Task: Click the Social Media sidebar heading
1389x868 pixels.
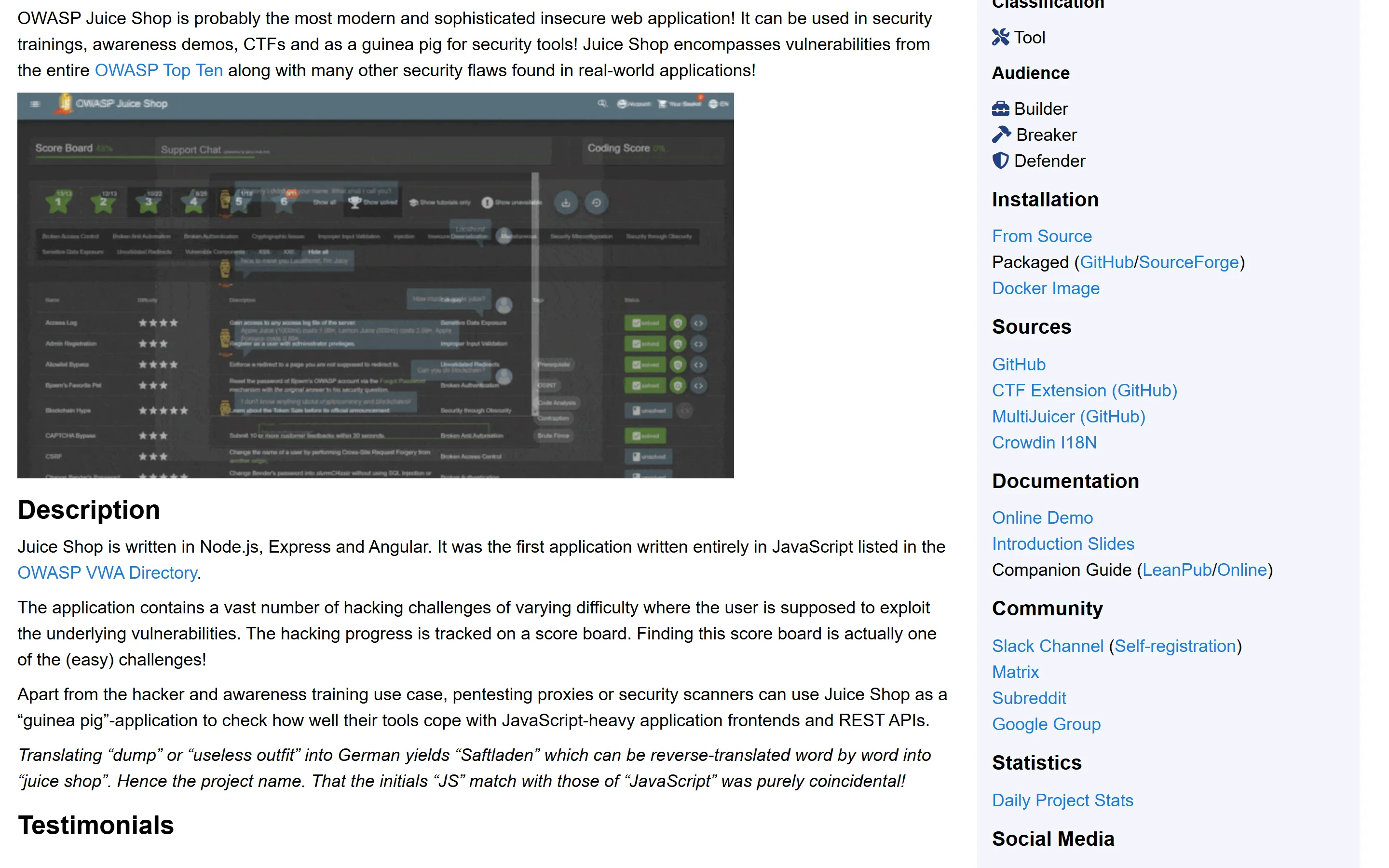Action: (1053, 839)
